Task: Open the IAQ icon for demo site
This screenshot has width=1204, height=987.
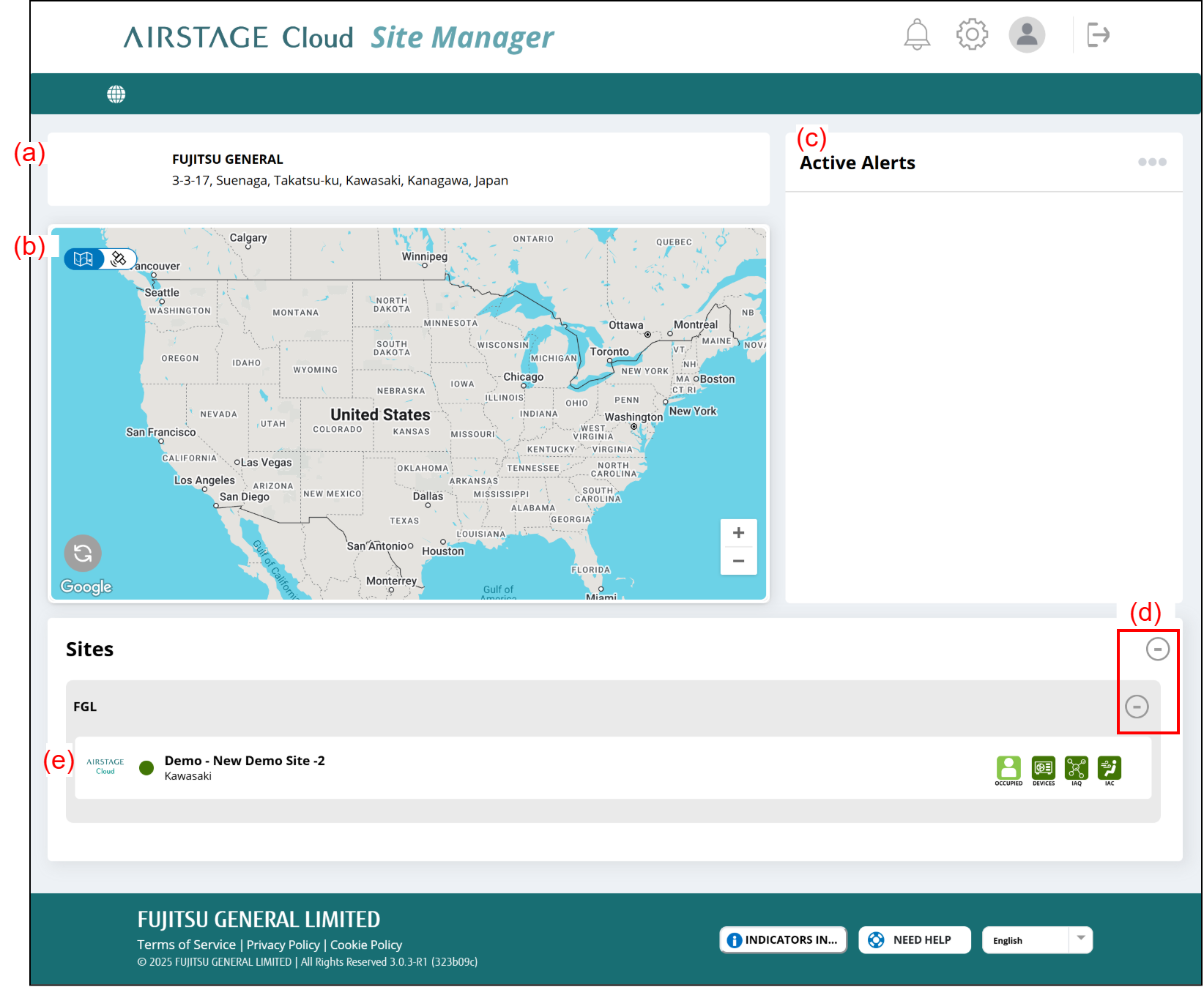Action: click(x=1077, y=769)
